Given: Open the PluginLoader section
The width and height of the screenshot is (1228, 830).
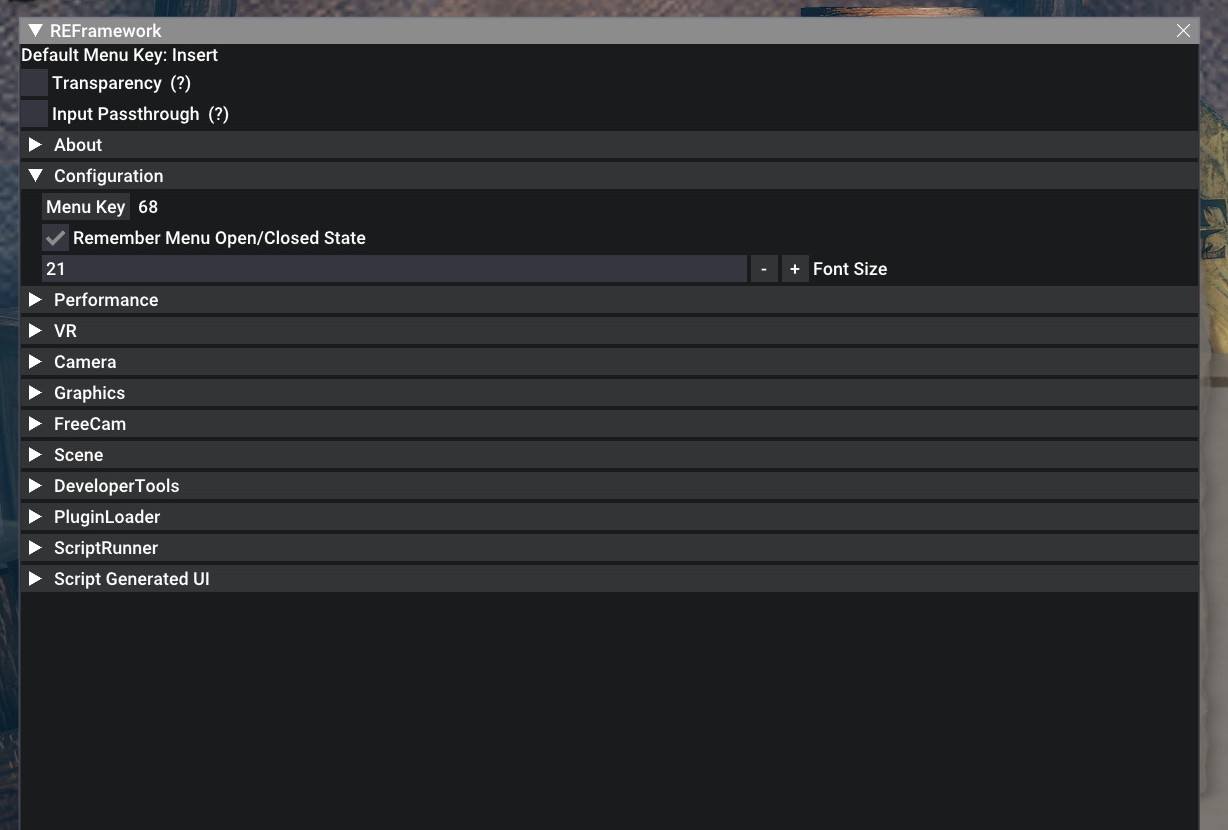Looking at the screenshot, I should tap(609, 517).
